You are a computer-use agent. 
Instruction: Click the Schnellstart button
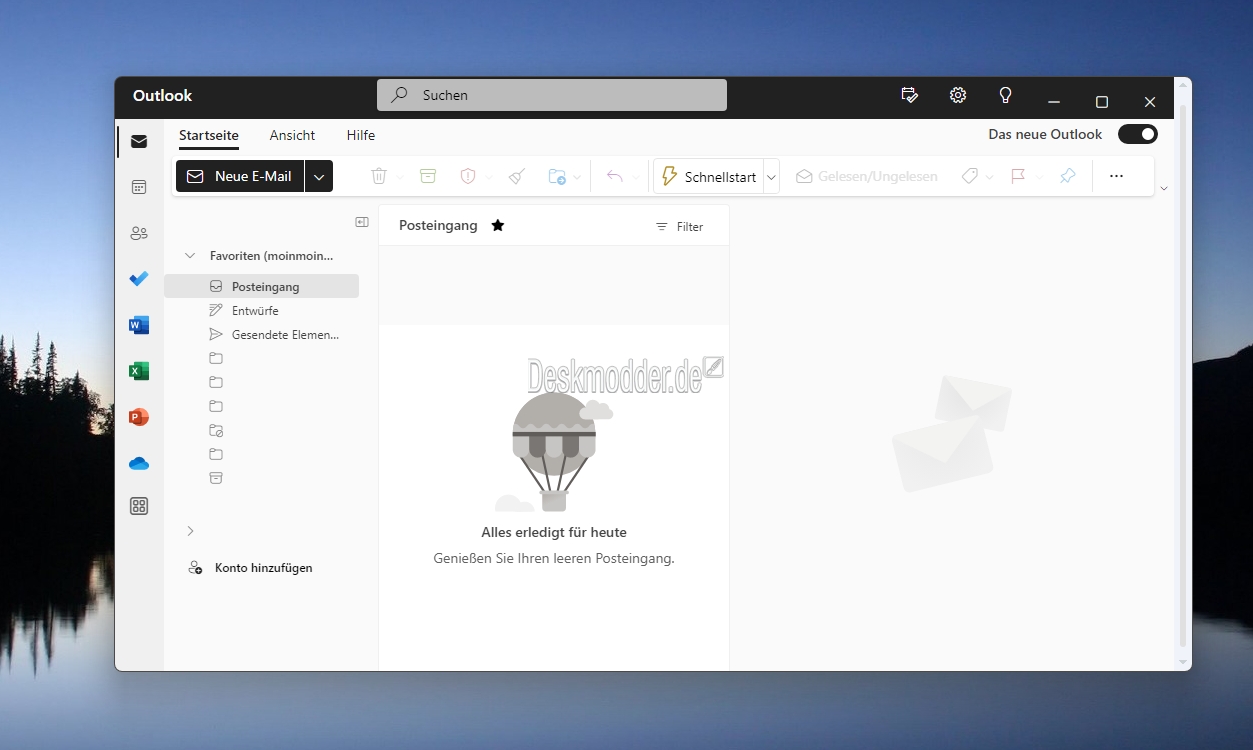[709, 176]
